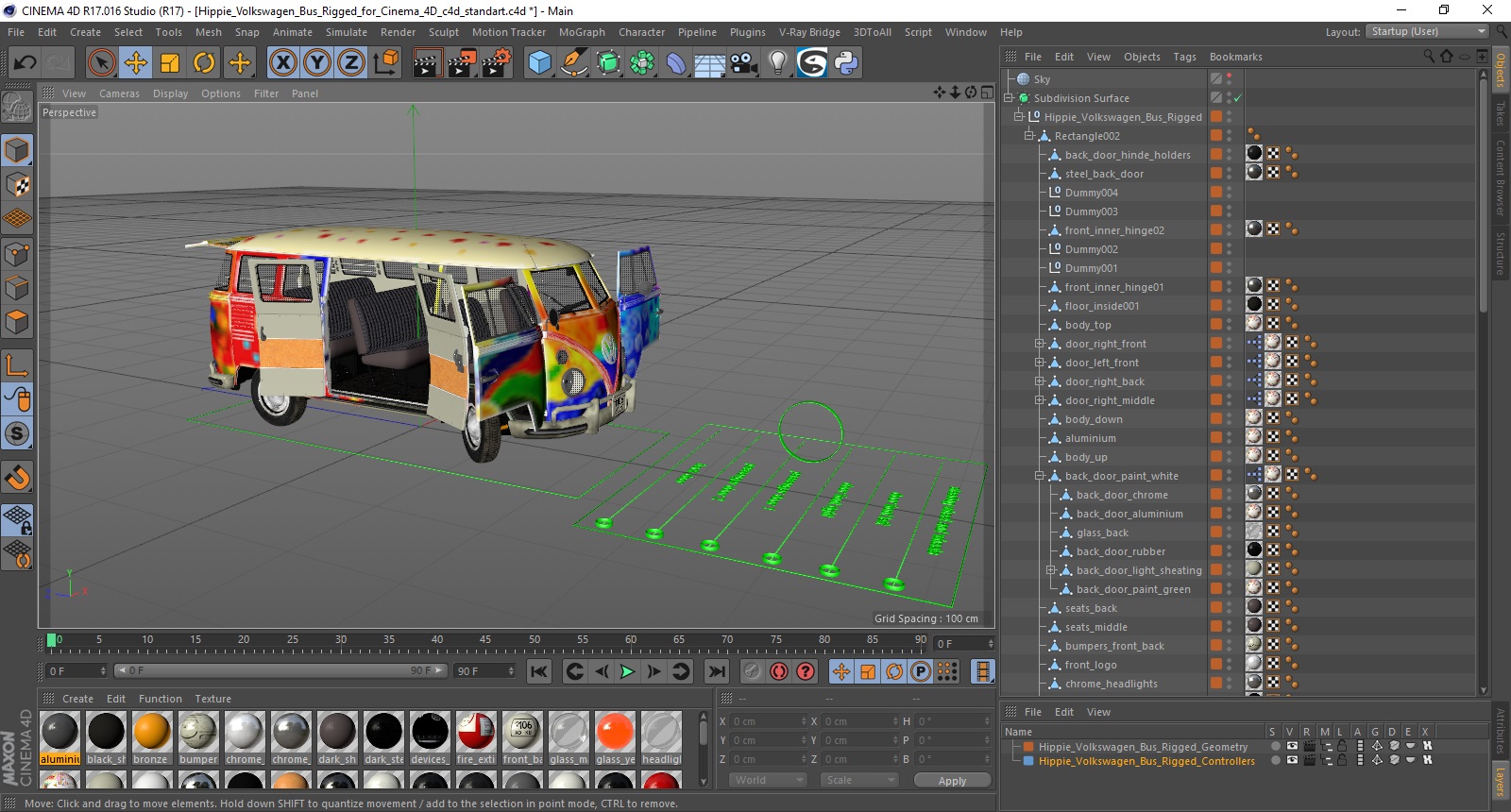The width and height of the screenshot is (1511, 812).
Task: Collapse the Rectangle002 object
Action: pyautogui.click(x=1029, y=136)
